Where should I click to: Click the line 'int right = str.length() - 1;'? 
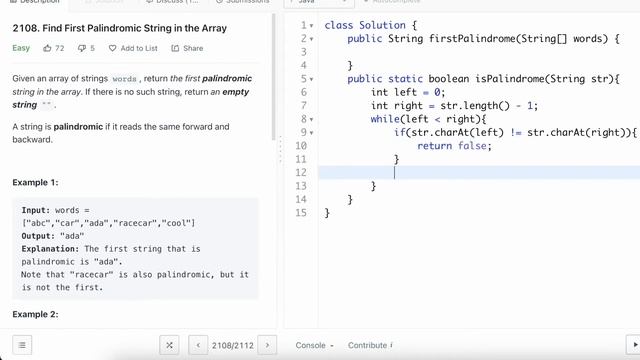click(454, 106)
